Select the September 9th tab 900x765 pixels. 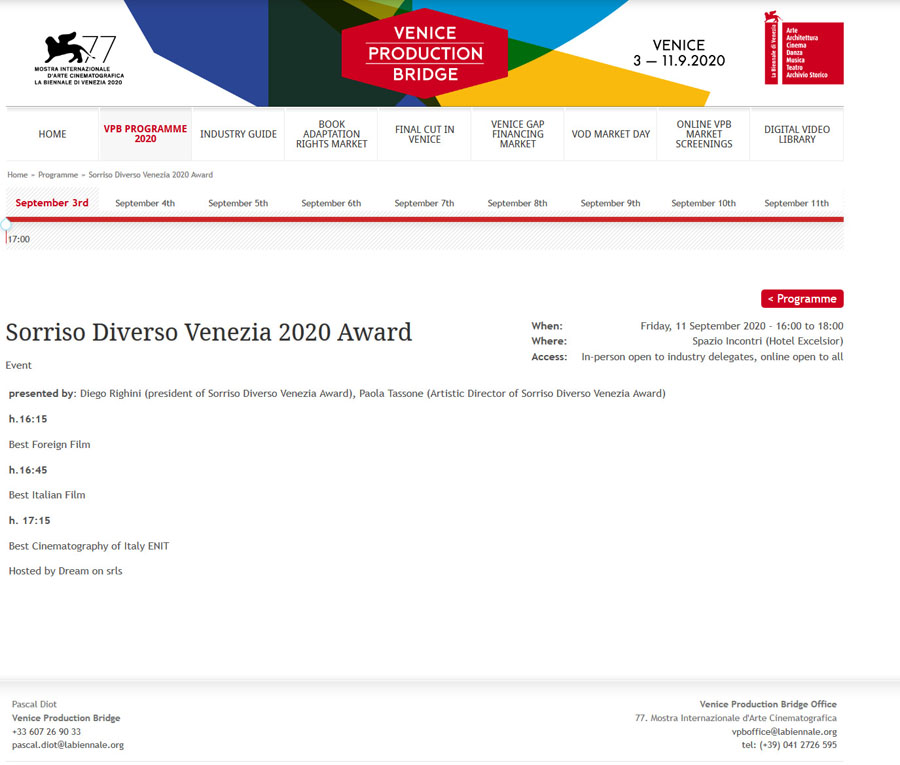(610, 203)
